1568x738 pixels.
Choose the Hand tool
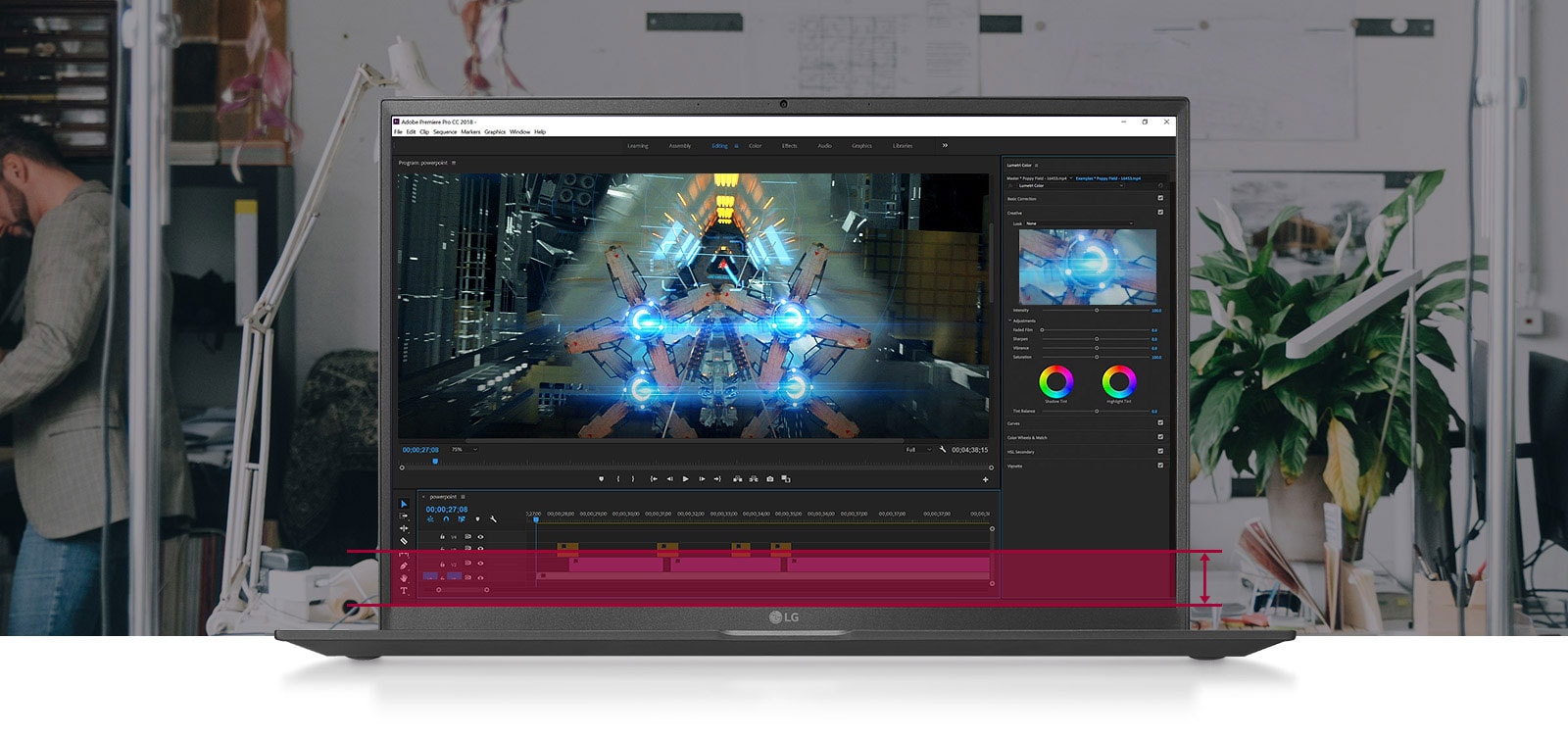point(403,578)
